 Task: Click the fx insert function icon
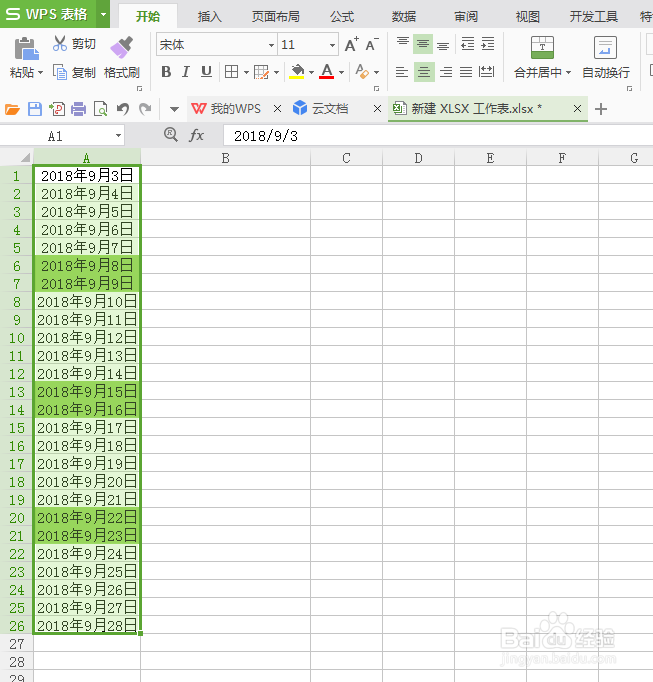[x=197, y=136]
